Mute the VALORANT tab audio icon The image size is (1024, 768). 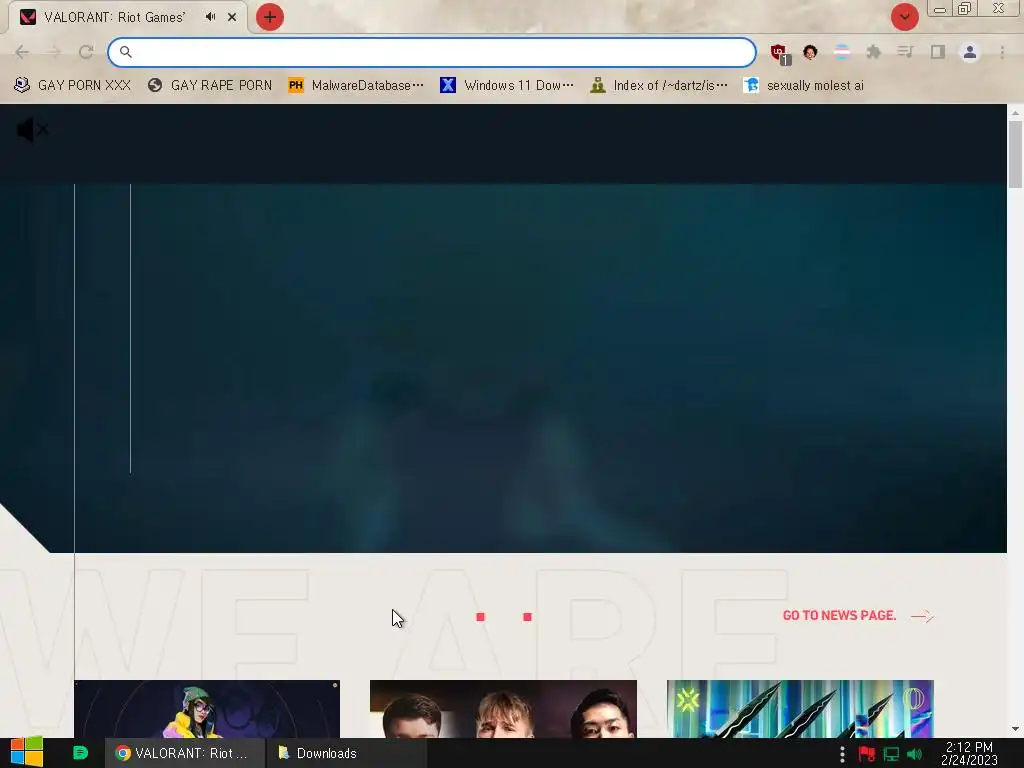point(210,17)
